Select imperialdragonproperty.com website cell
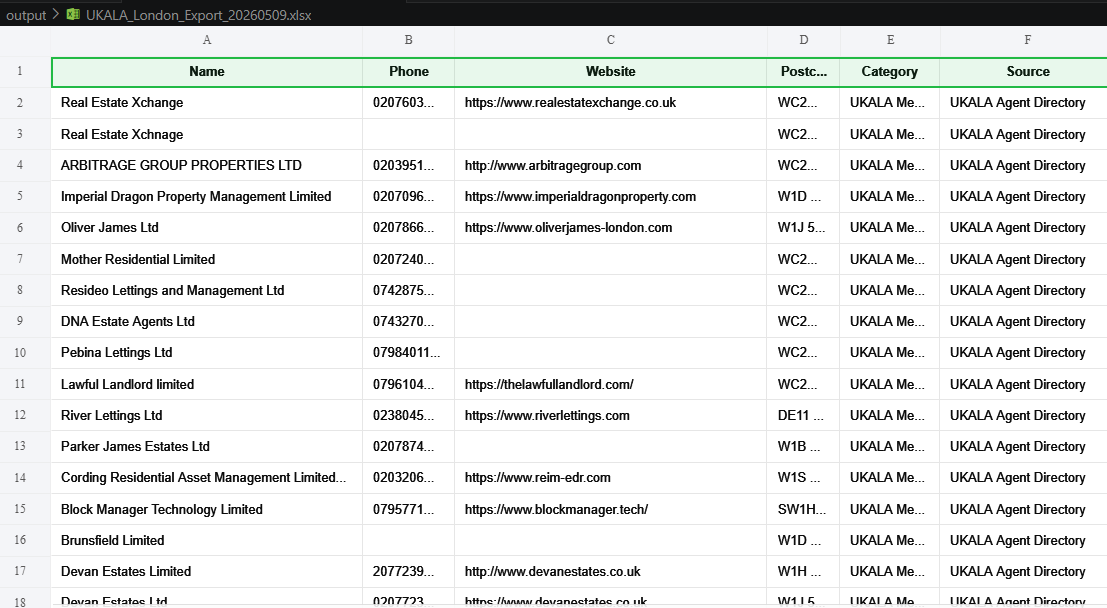 click(x=611, y=196)
